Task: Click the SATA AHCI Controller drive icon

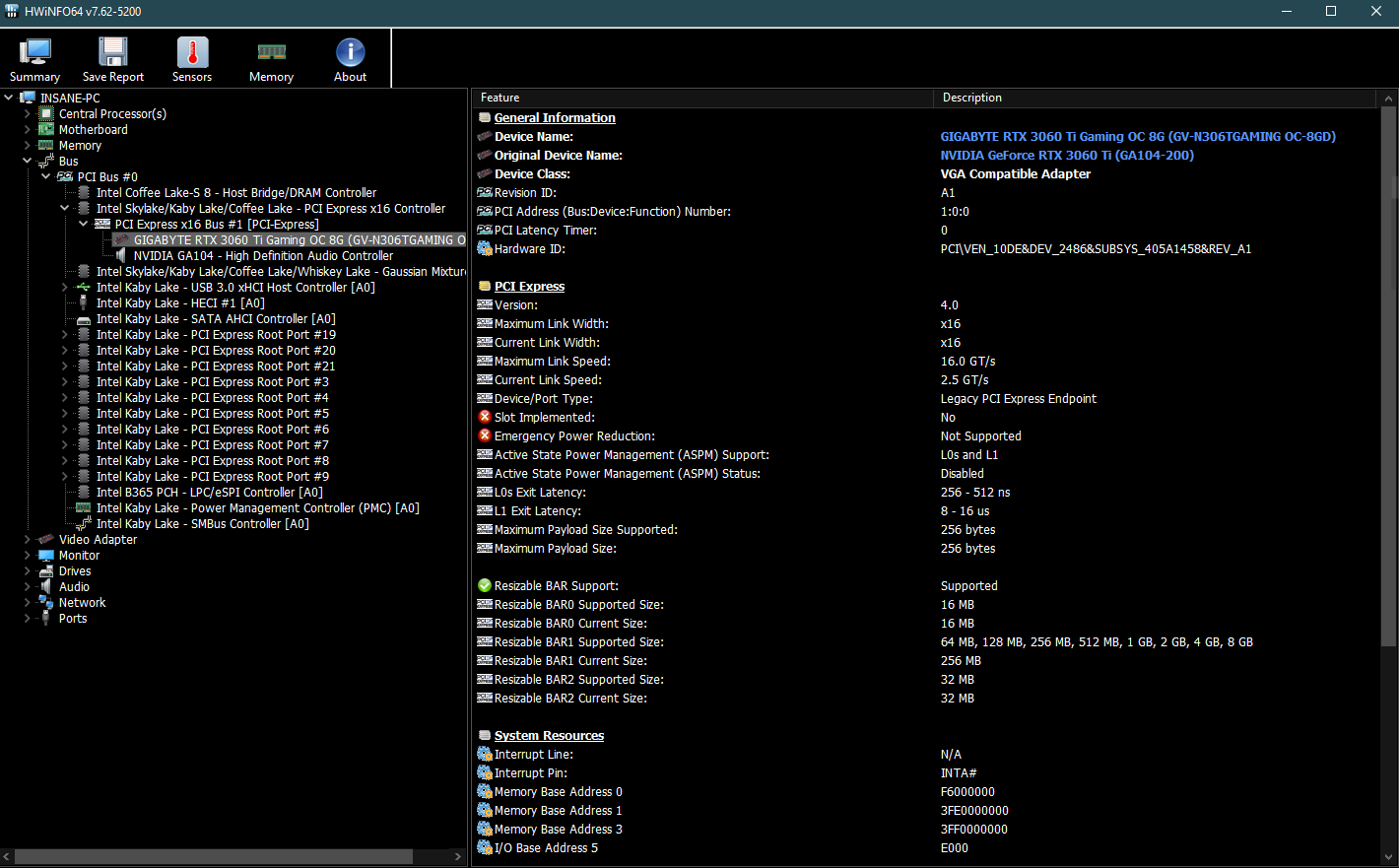Action: [84, 318]
